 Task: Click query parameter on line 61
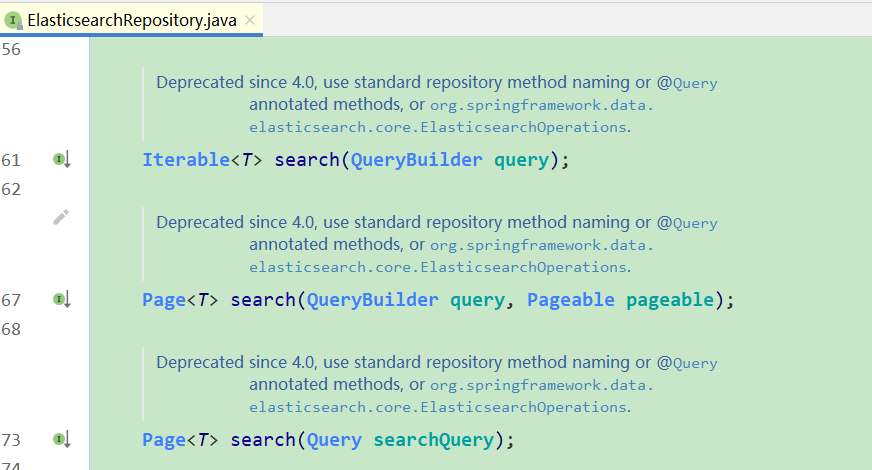tap(521, 161)
